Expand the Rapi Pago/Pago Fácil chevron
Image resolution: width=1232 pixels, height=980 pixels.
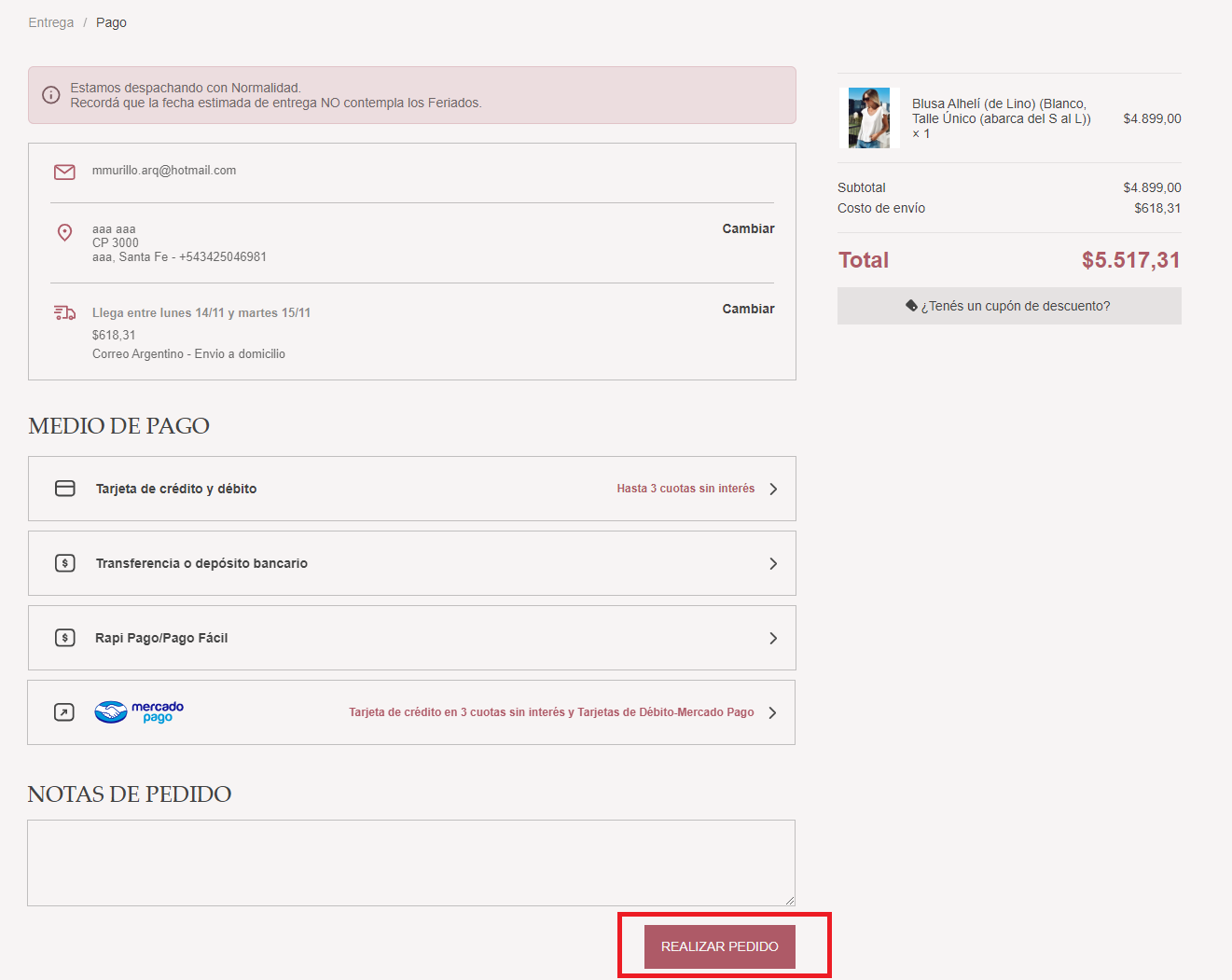click(x=773, y=638)
